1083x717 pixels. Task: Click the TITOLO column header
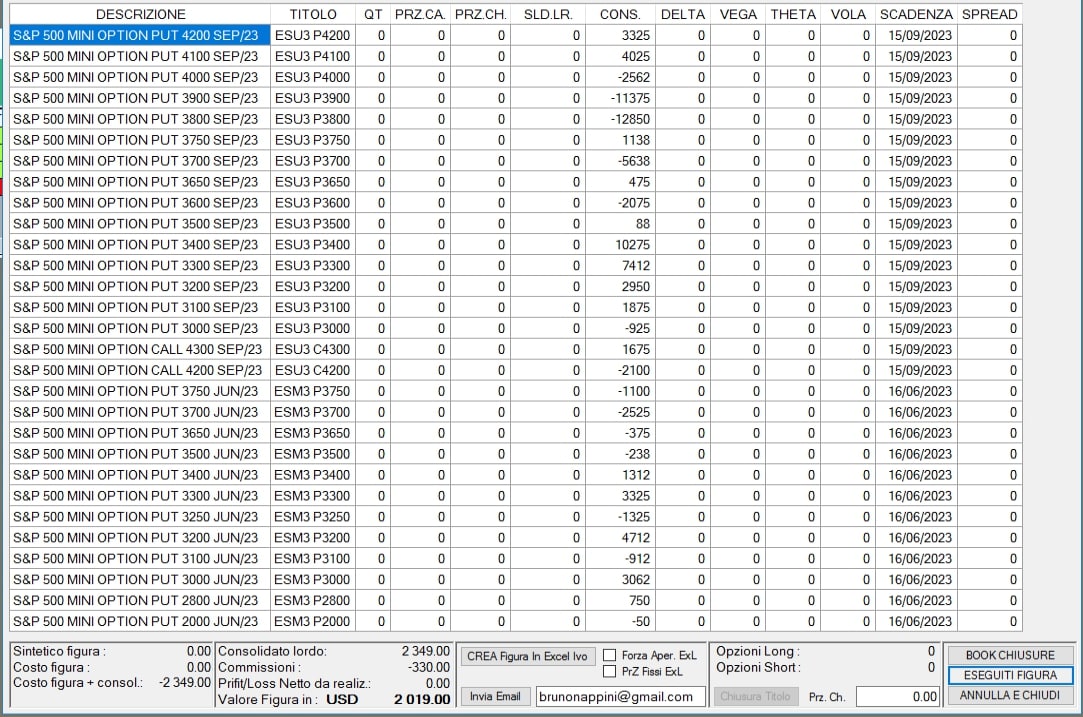coord(313,15)
